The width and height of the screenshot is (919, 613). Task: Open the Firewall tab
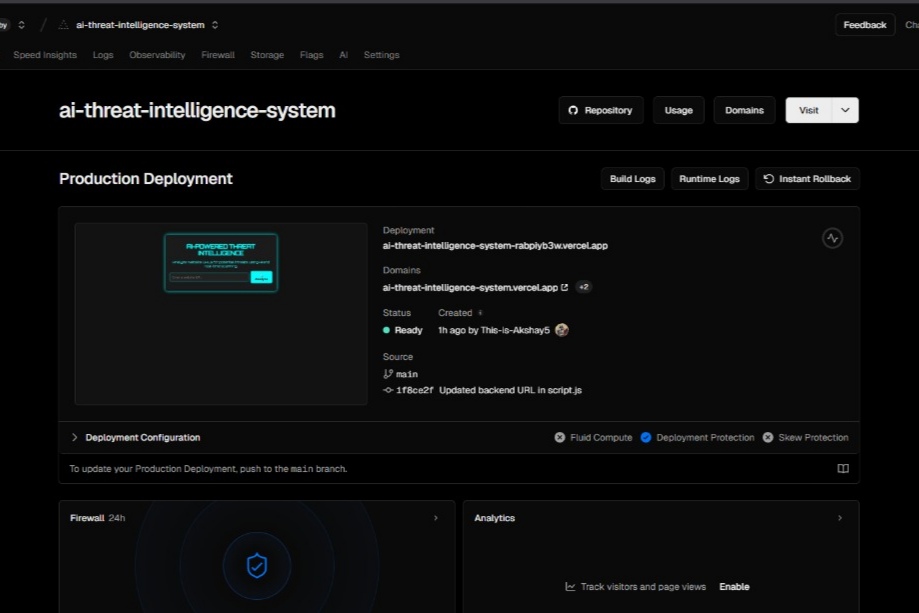point(217,55)
